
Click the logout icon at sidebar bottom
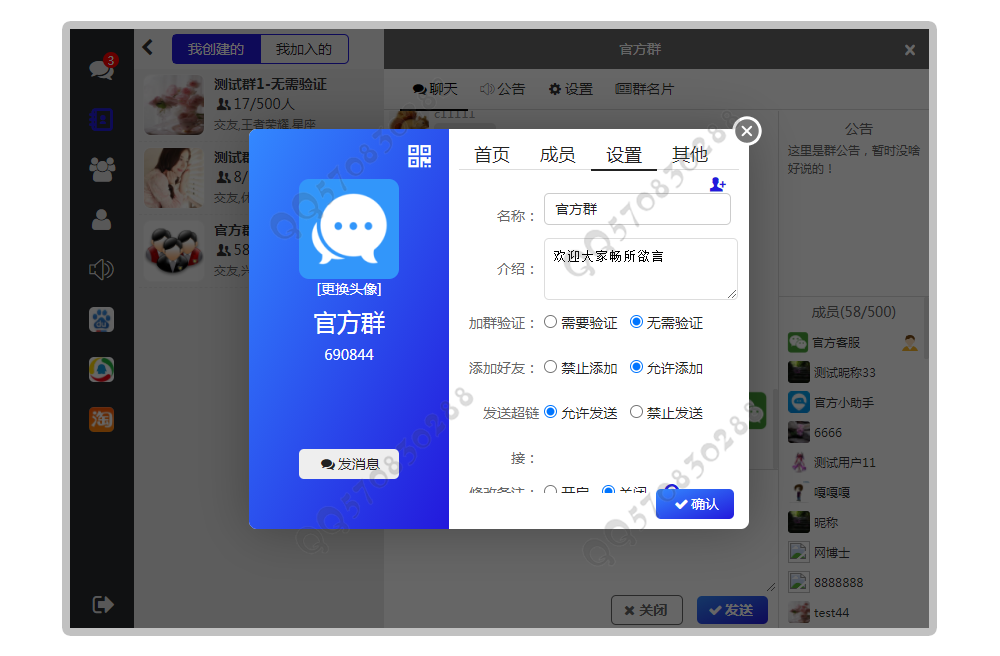tap(100, 604)
